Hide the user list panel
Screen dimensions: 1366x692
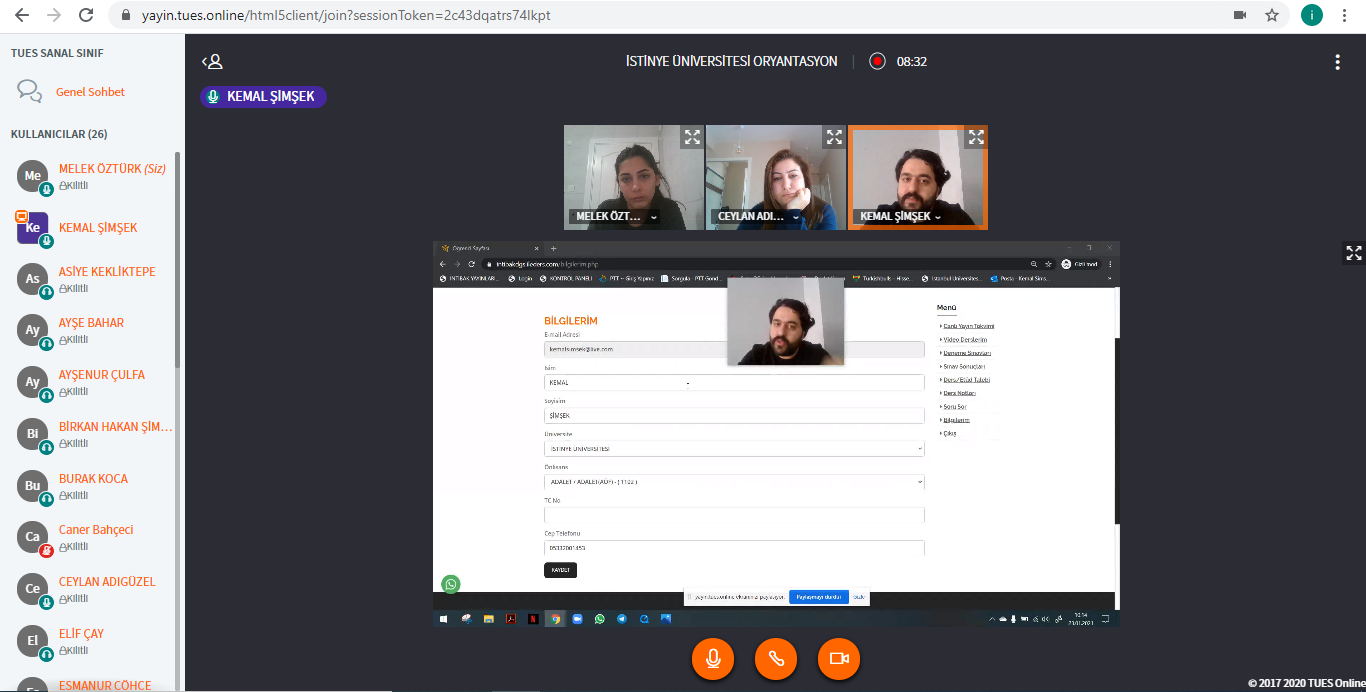coord(212,62)
